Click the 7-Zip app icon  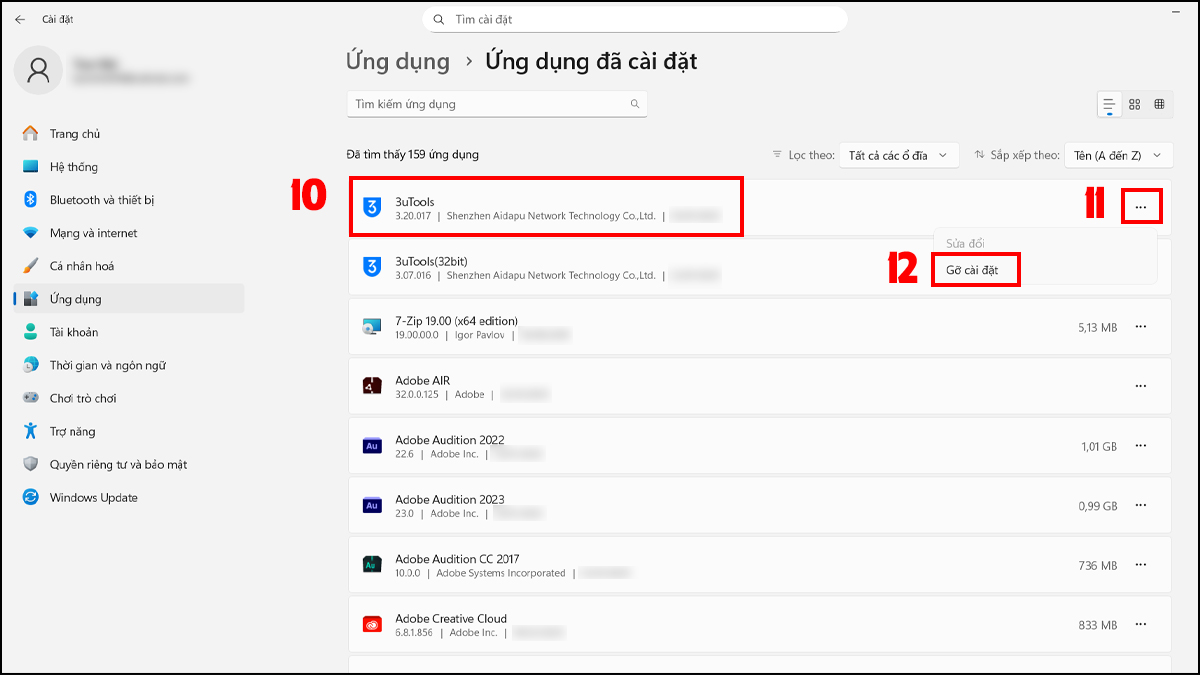click(x=372, y=326)
